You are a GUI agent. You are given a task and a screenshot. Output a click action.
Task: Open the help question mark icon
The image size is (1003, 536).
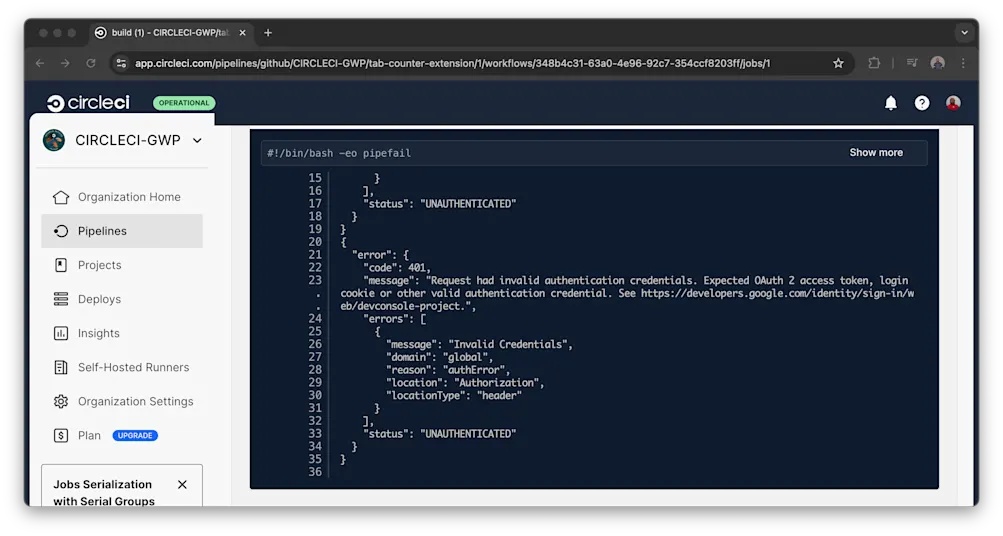pyautogui.click(x=922, y=103)
